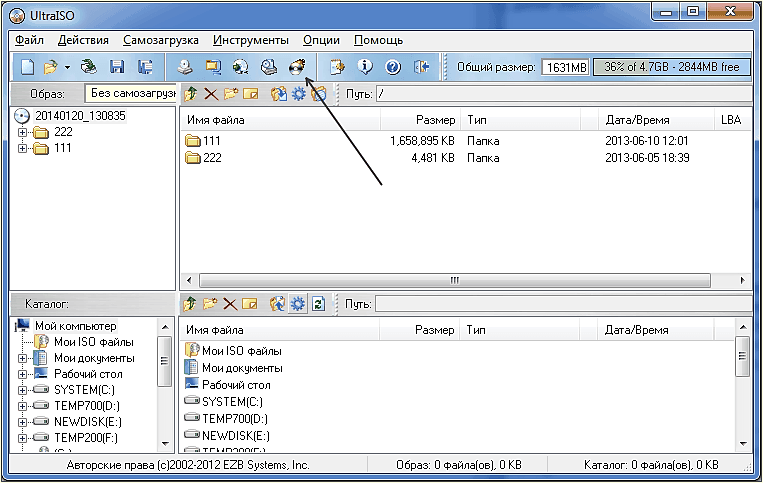The width and height of the screenshot is (763, 483).
Task: Sort image list by 'Тип' column
Action: (x=520, y=120)
